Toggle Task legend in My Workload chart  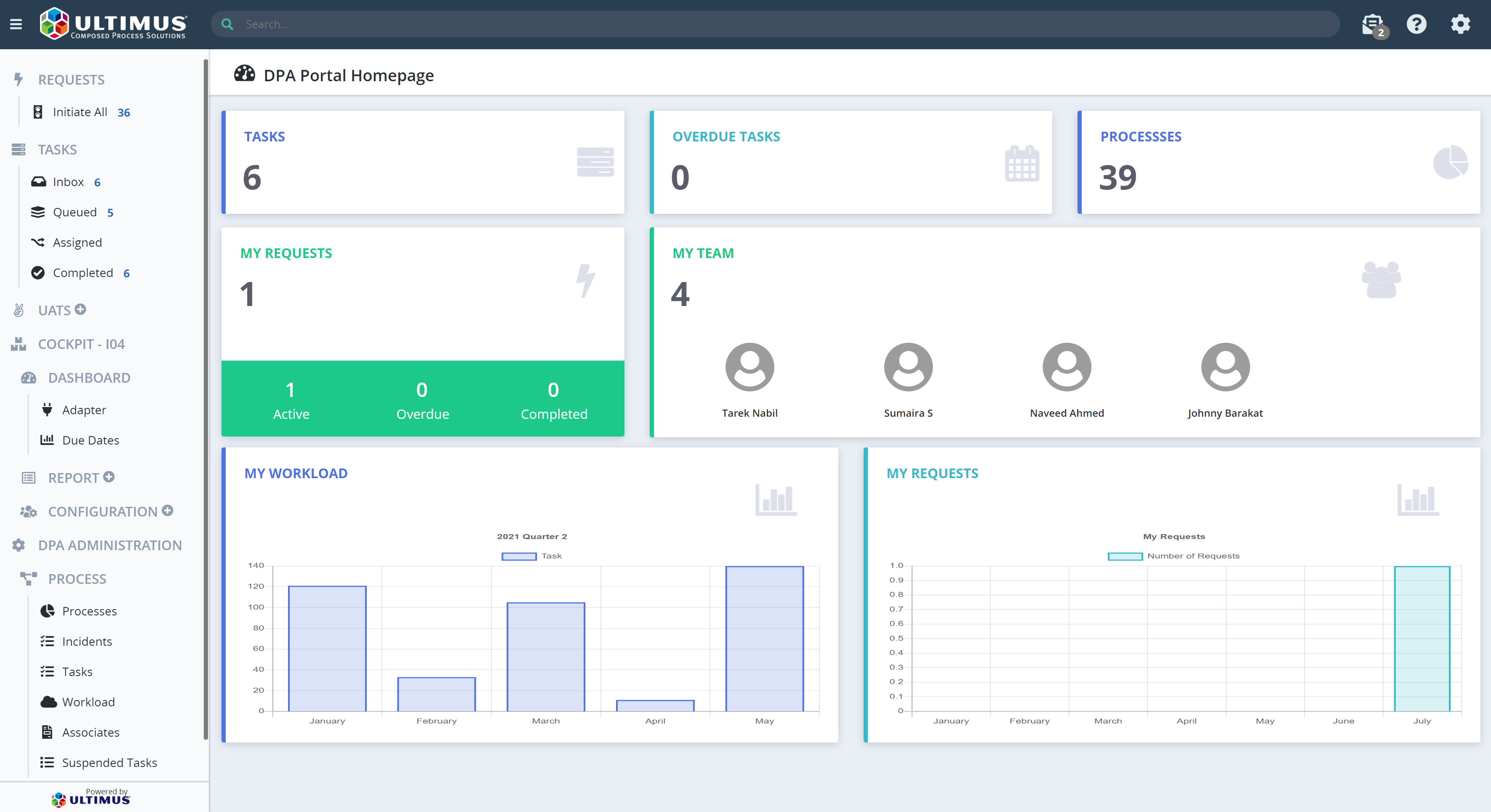tap(531, 556)
